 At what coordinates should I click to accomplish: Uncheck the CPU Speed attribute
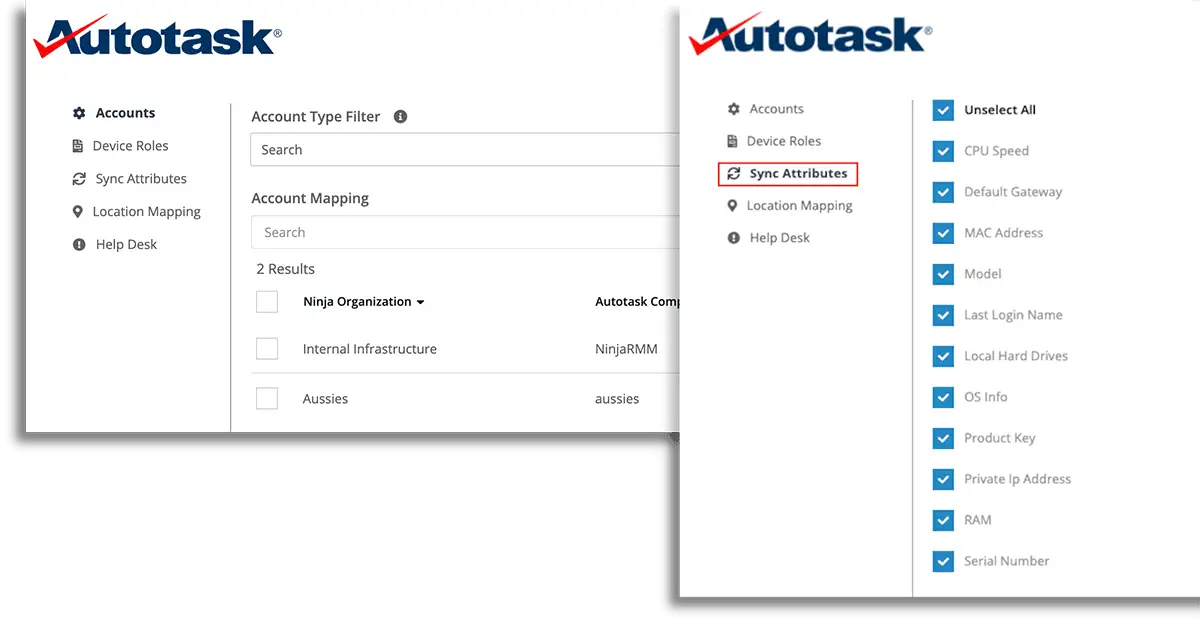943,151
